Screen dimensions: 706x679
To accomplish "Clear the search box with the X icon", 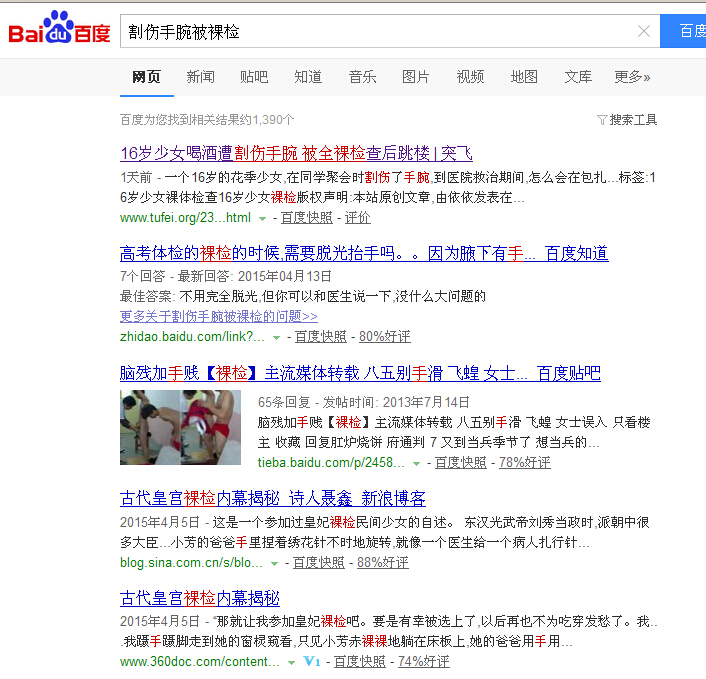I will [x=644, y=31].
